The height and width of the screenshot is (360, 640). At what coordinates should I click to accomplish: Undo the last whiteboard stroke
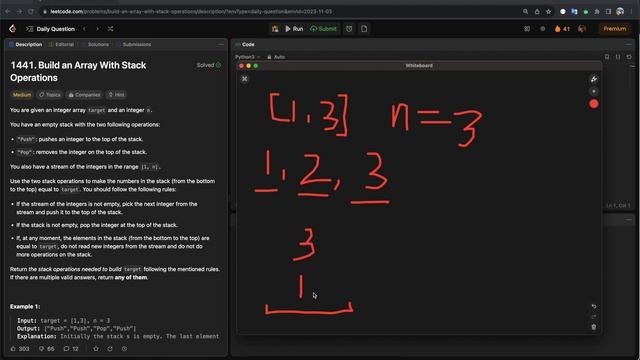point(594,306)
